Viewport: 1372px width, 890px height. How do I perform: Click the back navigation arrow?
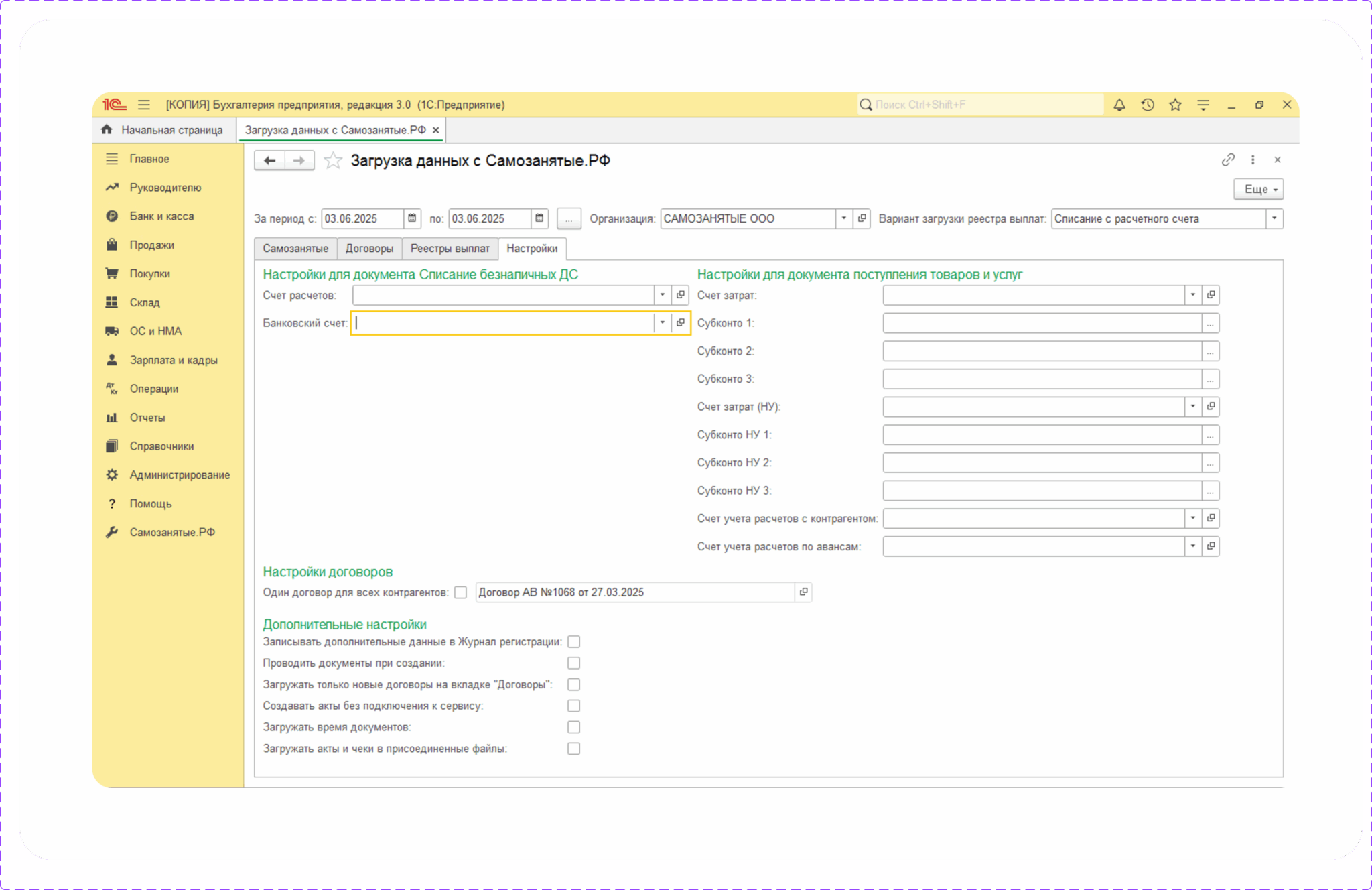click(270, 161)
